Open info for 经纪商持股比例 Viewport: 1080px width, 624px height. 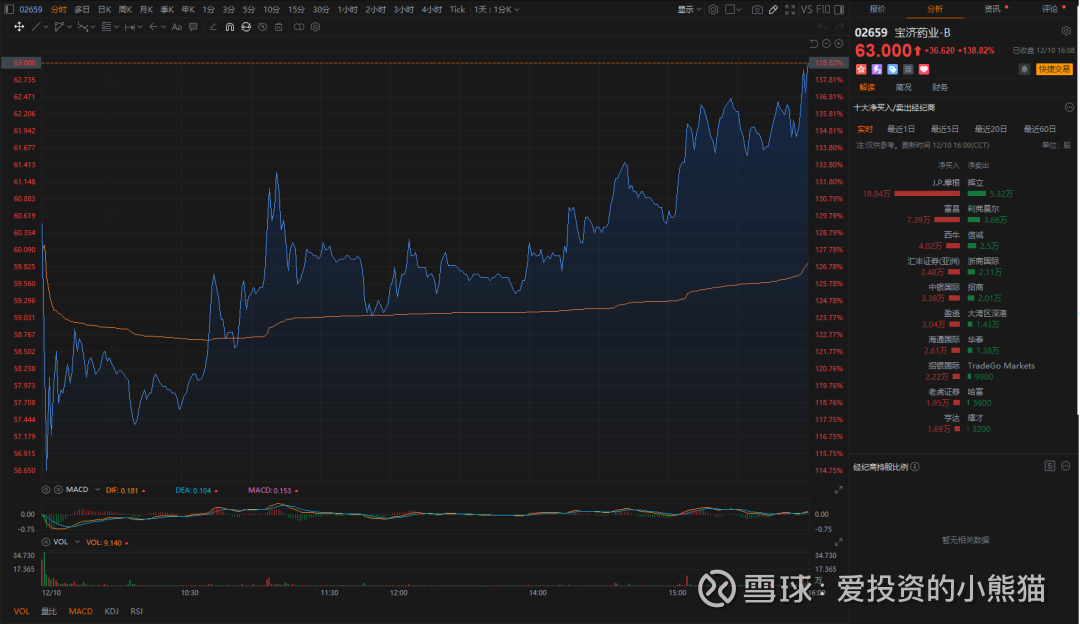pyautogui.click(x=915, y=466)
